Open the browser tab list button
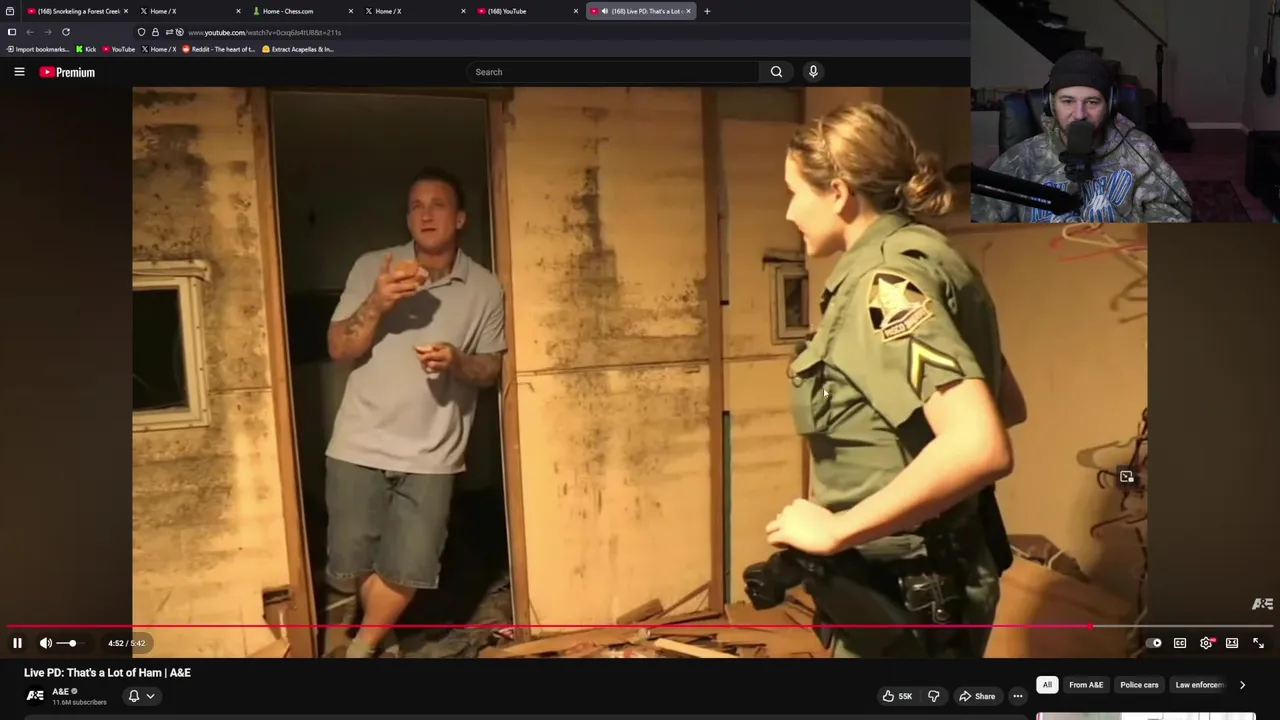This screenshot has width=1280, height=720. click(x=10, y=11)
